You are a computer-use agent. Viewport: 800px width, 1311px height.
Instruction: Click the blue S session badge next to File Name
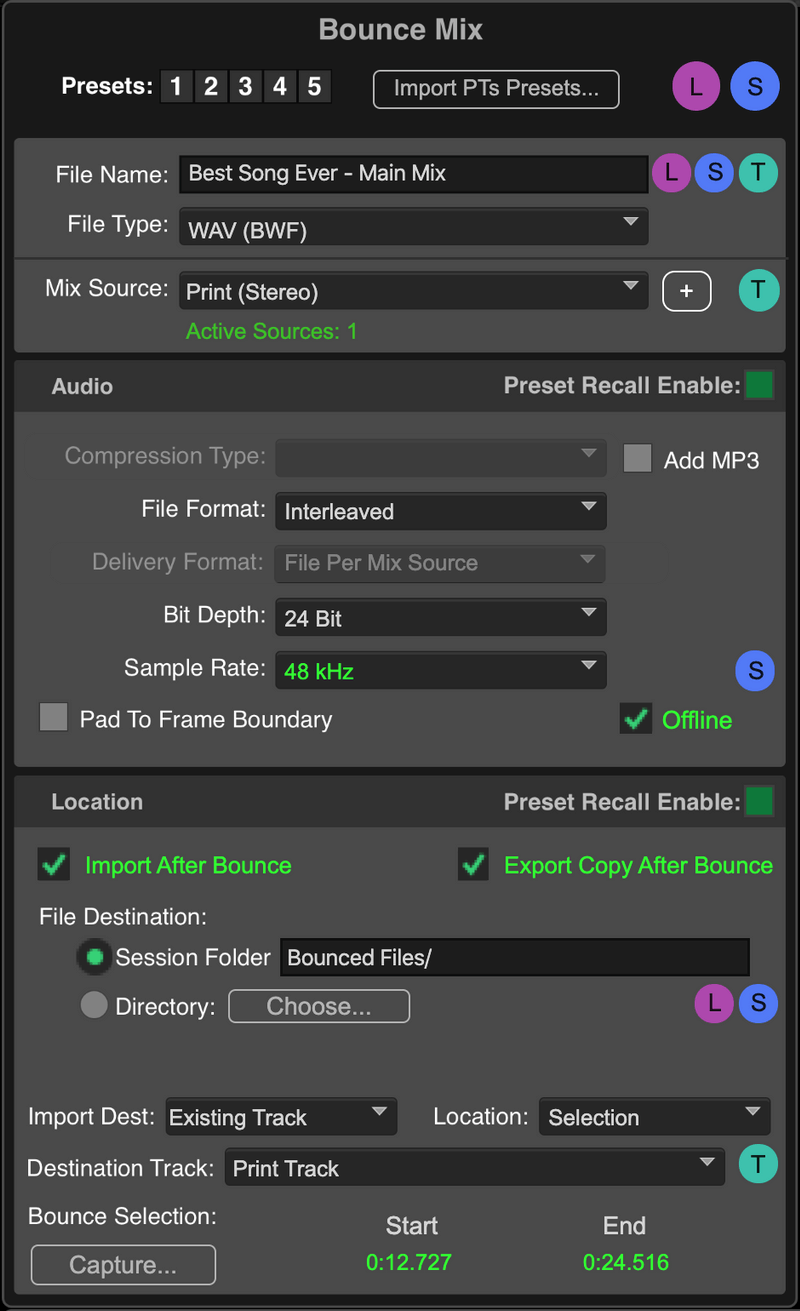coord(714,173)
